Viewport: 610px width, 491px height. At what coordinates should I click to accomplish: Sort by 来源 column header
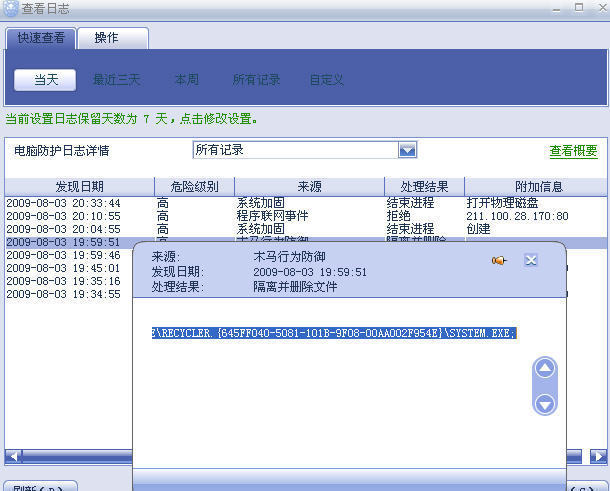click(x=309, y=187)
